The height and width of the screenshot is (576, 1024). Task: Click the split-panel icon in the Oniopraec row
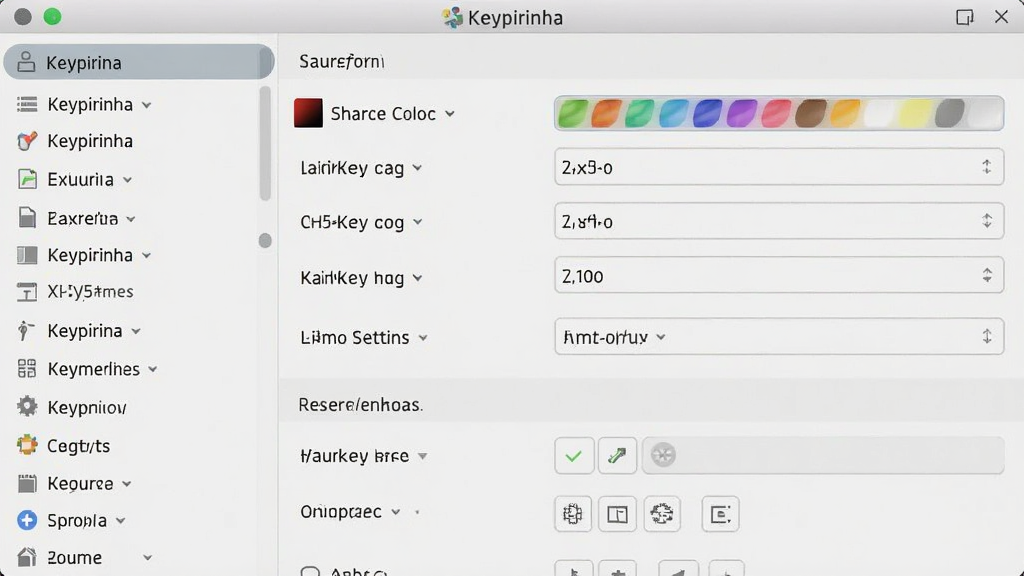tap(617, 514)
